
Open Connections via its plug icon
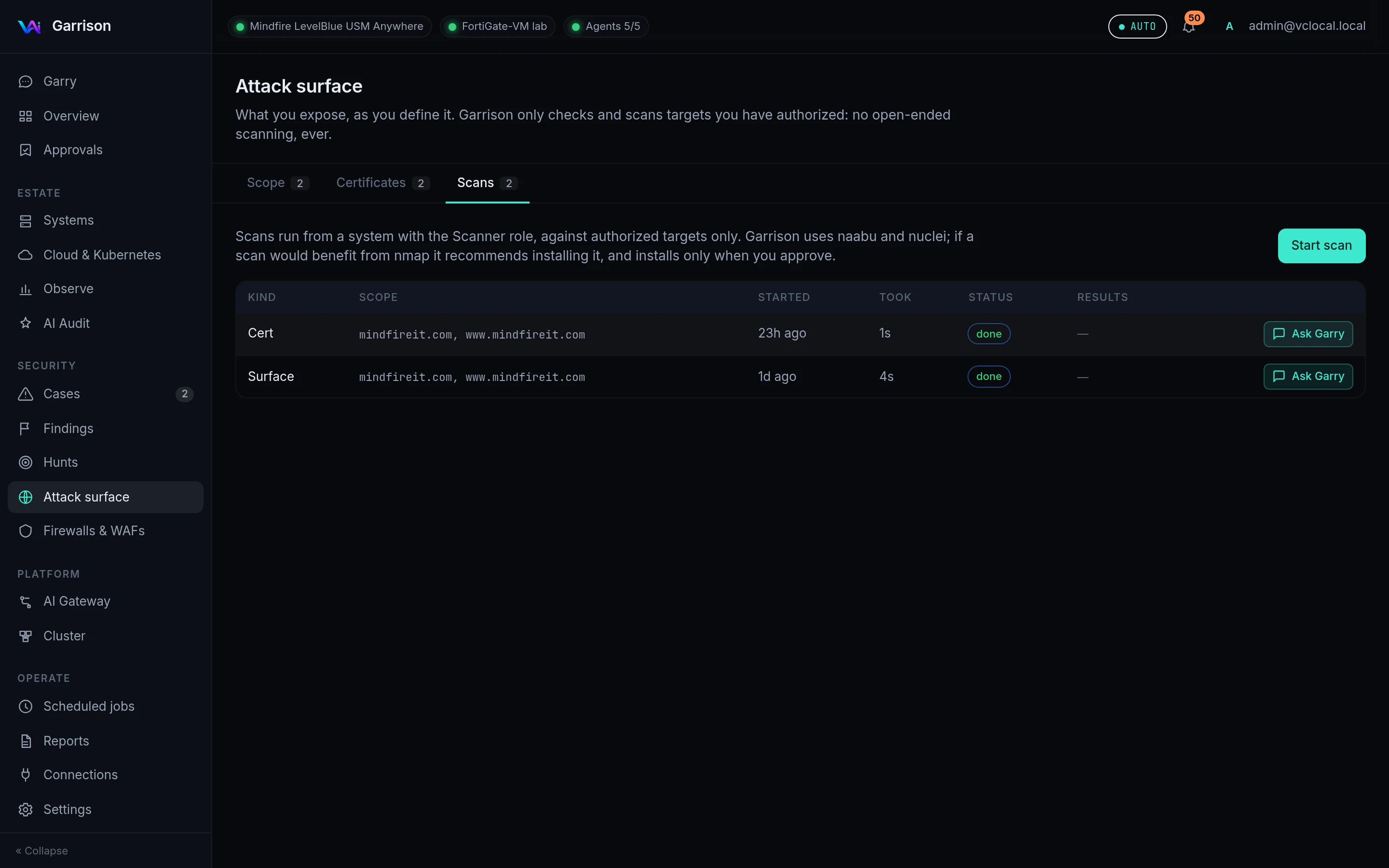tap(25, 775)
